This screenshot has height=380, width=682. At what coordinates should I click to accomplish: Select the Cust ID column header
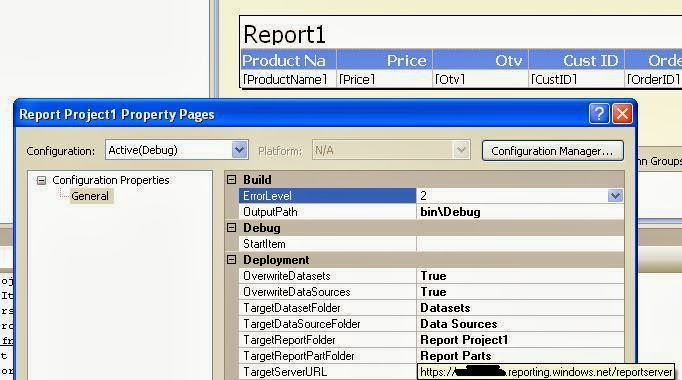576,60
